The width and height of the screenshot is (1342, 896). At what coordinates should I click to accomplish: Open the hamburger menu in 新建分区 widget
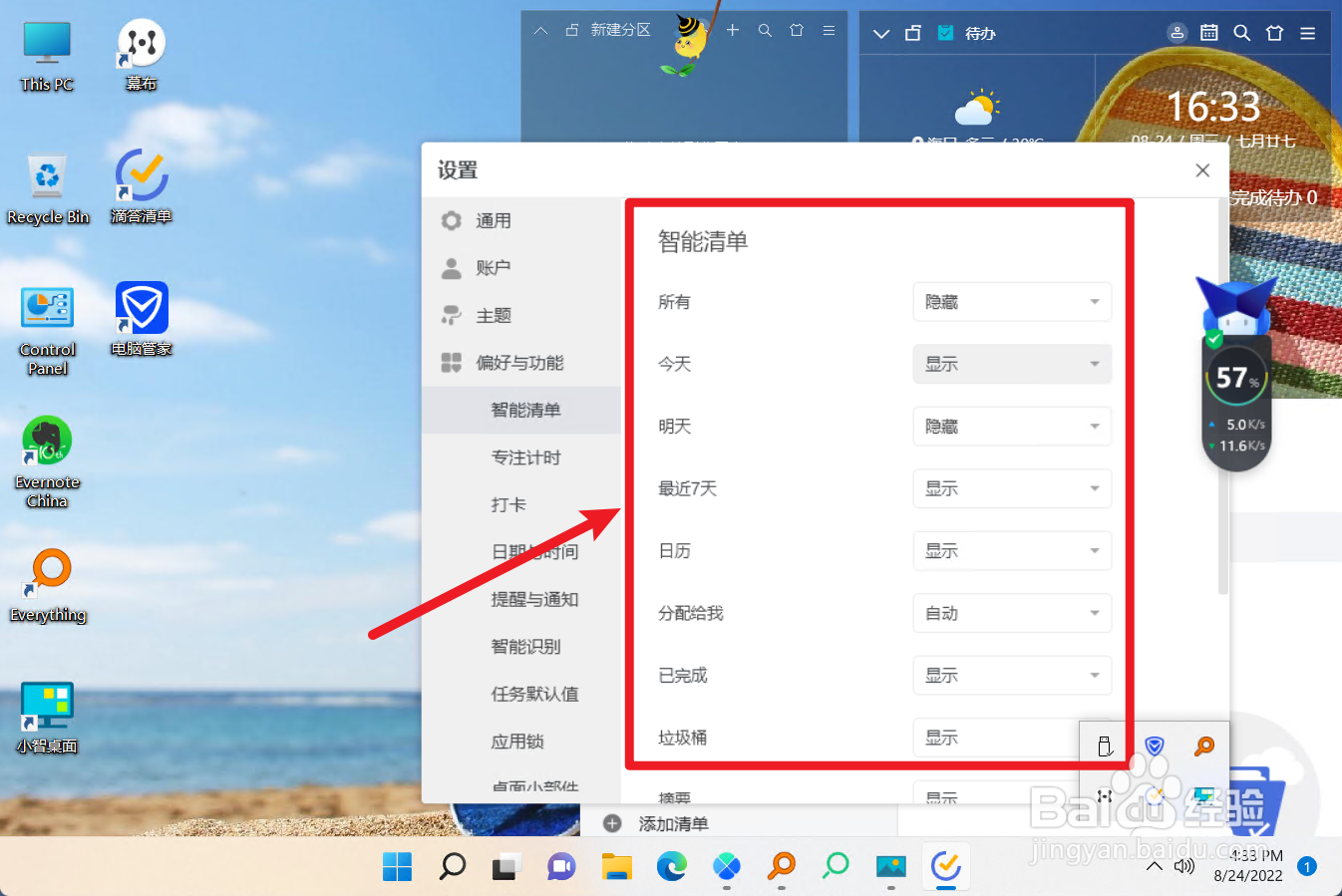click(x=829, y=31)
